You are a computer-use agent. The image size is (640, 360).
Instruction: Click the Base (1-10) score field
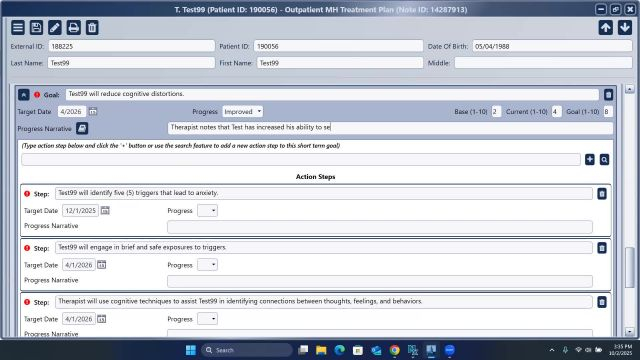click(x=496, y=111)
